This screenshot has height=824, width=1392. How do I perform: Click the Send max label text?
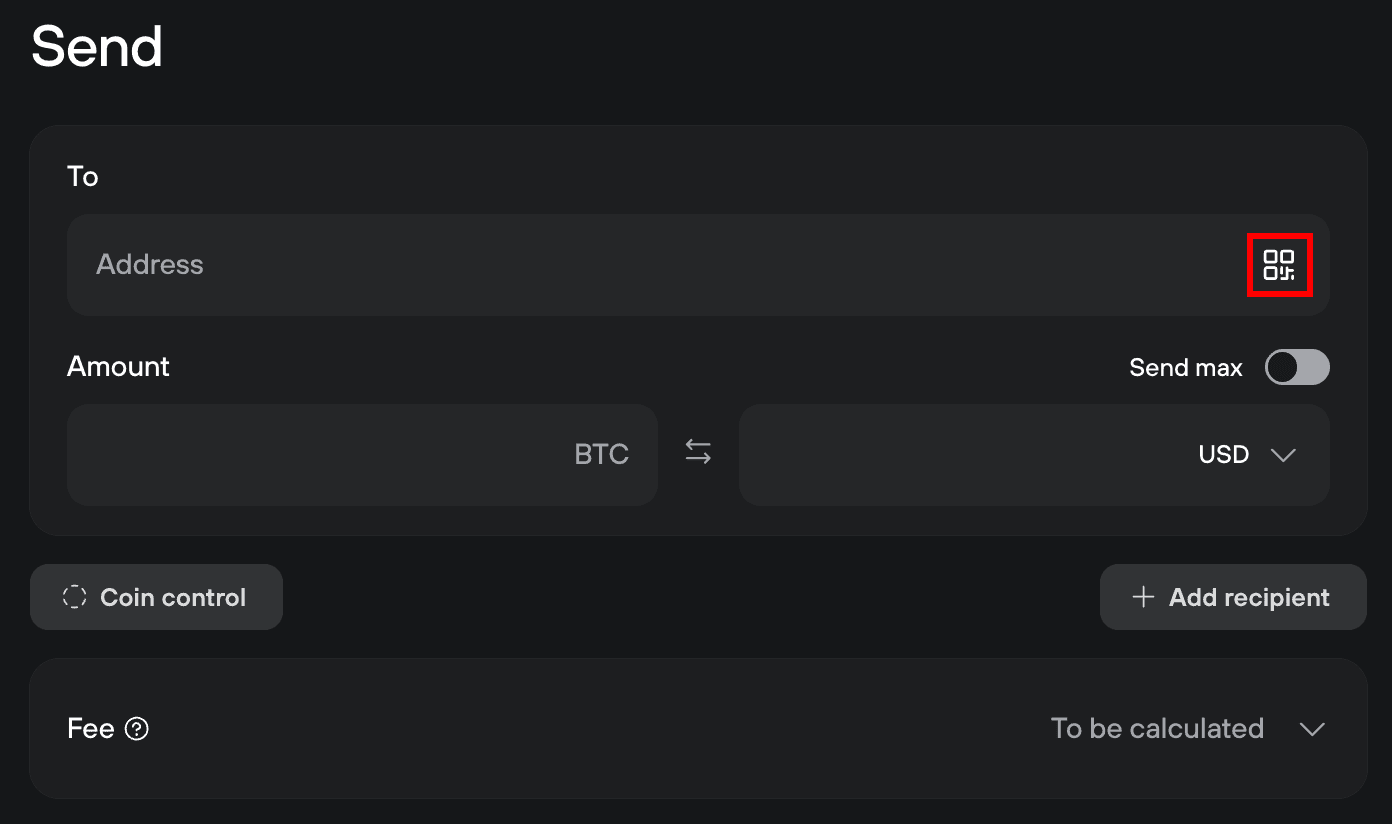pyautogui.click(x=1185, y=368)
